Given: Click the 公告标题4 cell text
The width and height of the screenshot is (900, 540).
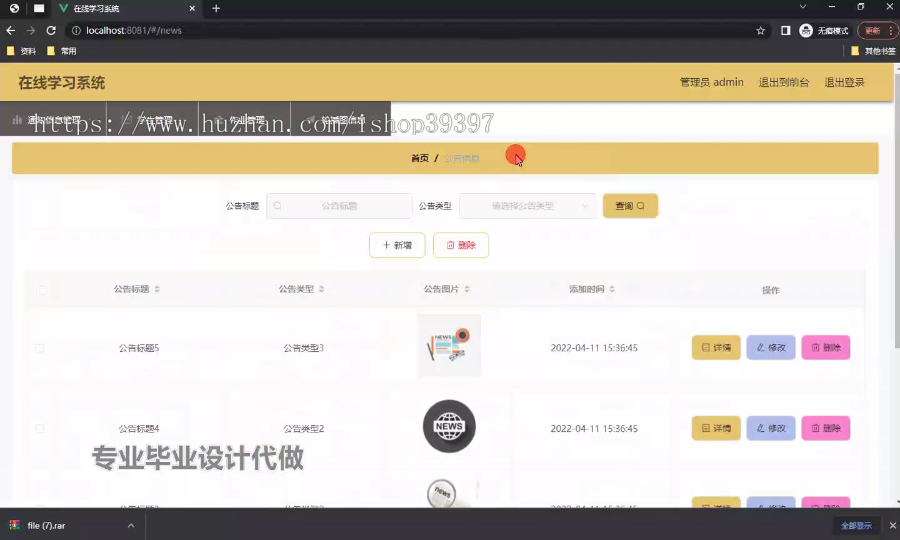Looking at the screenshot, I should [139, 429].
